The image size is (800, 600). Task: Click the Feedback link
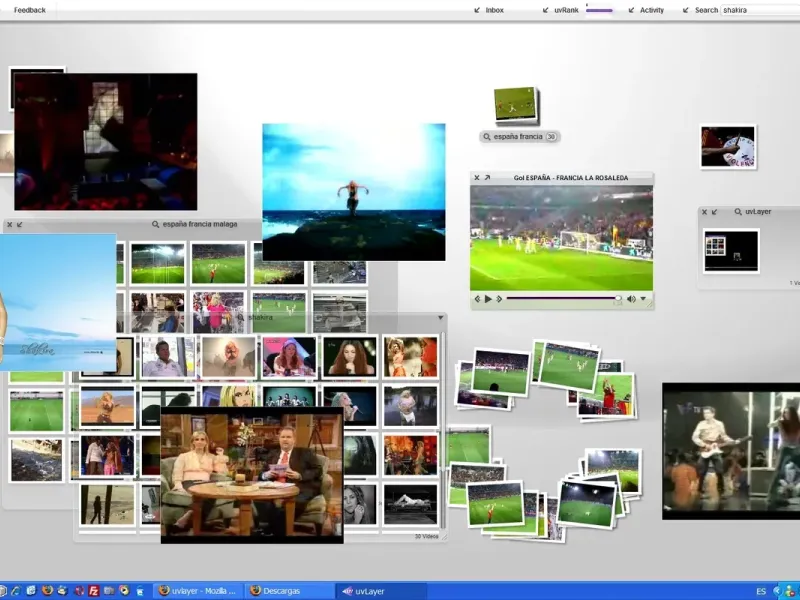29,10
